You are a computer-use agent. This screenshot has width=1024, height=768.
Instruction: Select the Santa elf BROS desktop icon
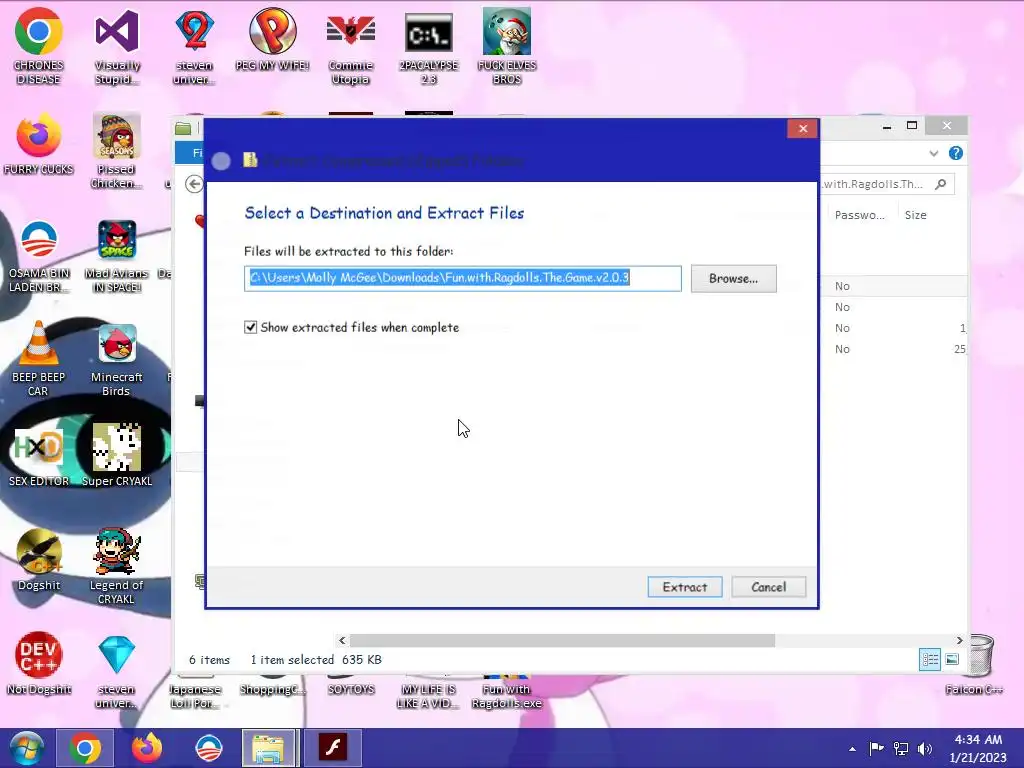pos(507,46)
